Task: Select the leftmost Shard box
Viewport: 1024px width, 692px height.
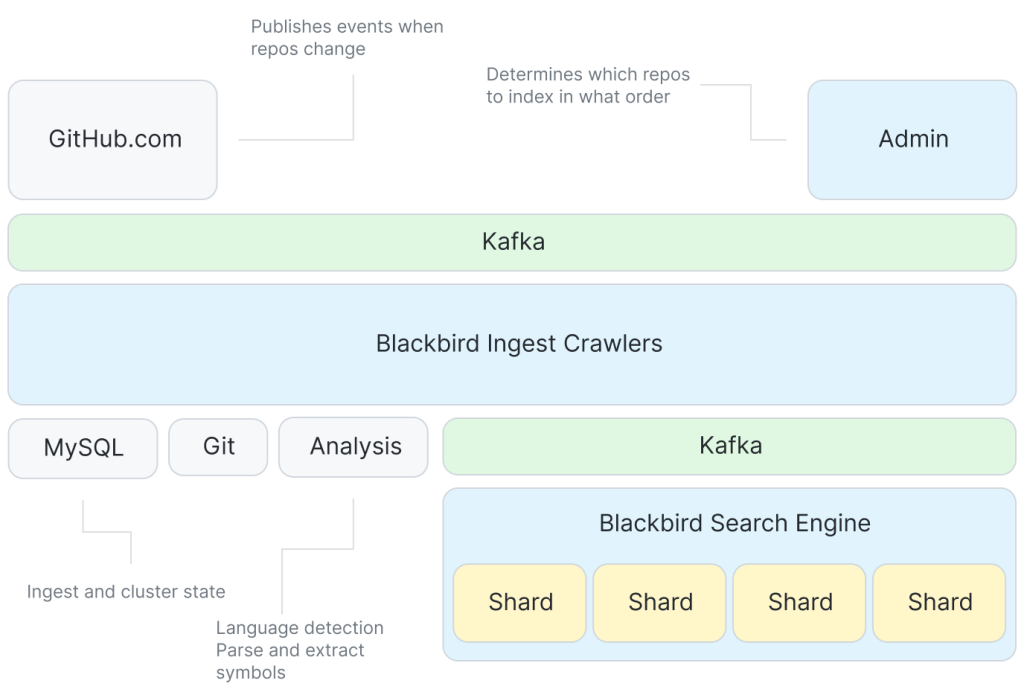Action: click(520, 602)
